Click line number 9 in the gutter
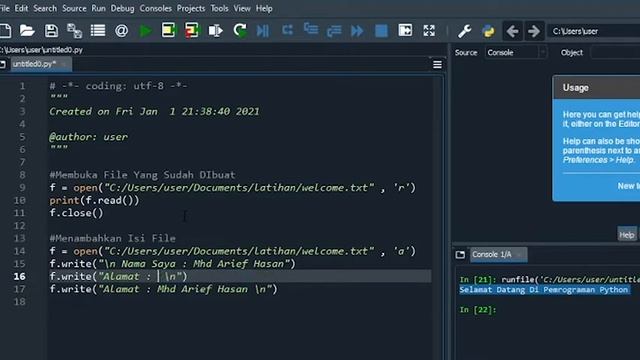 [x=22, y=187]
